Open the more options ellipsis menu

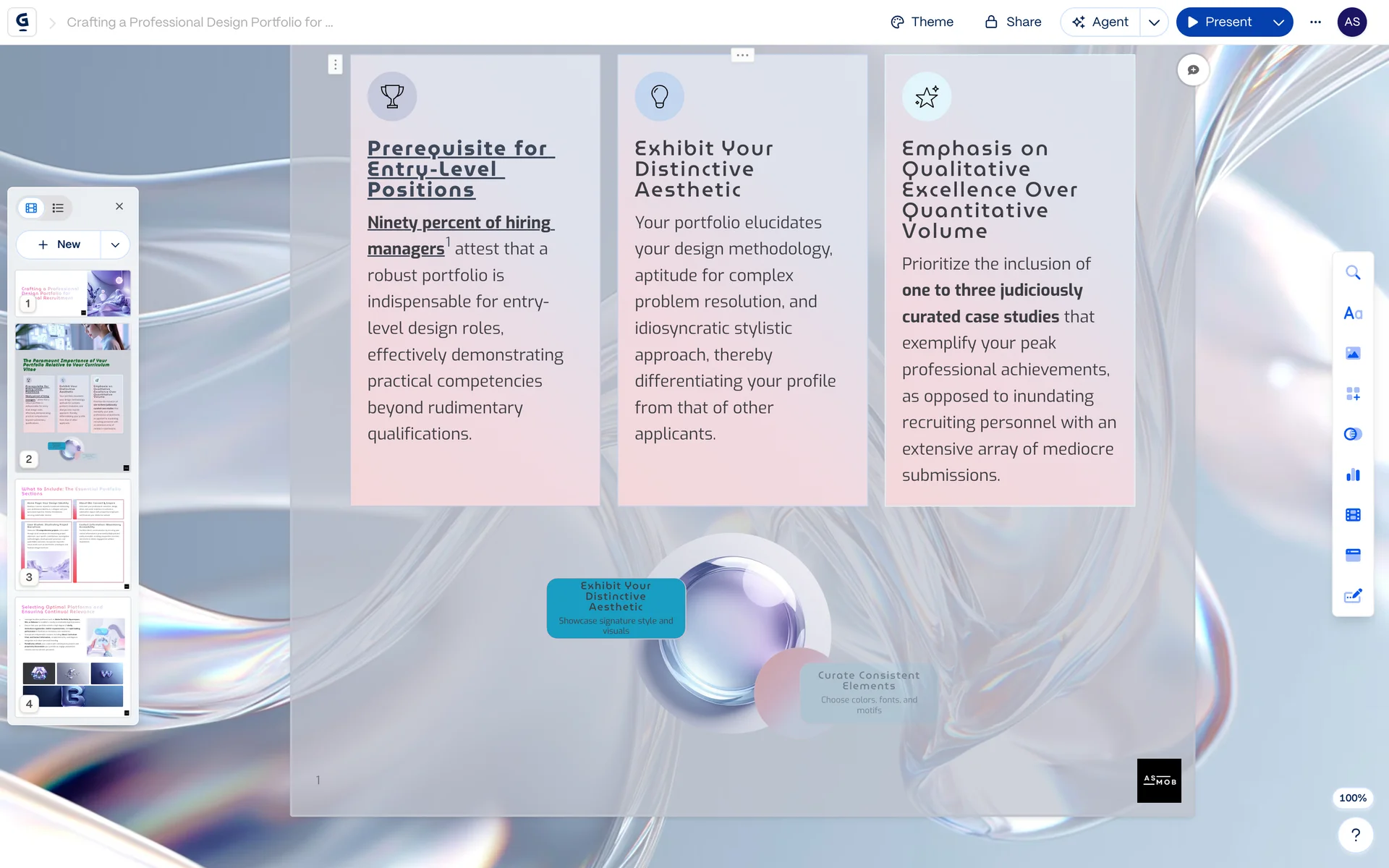point(1315,22)
